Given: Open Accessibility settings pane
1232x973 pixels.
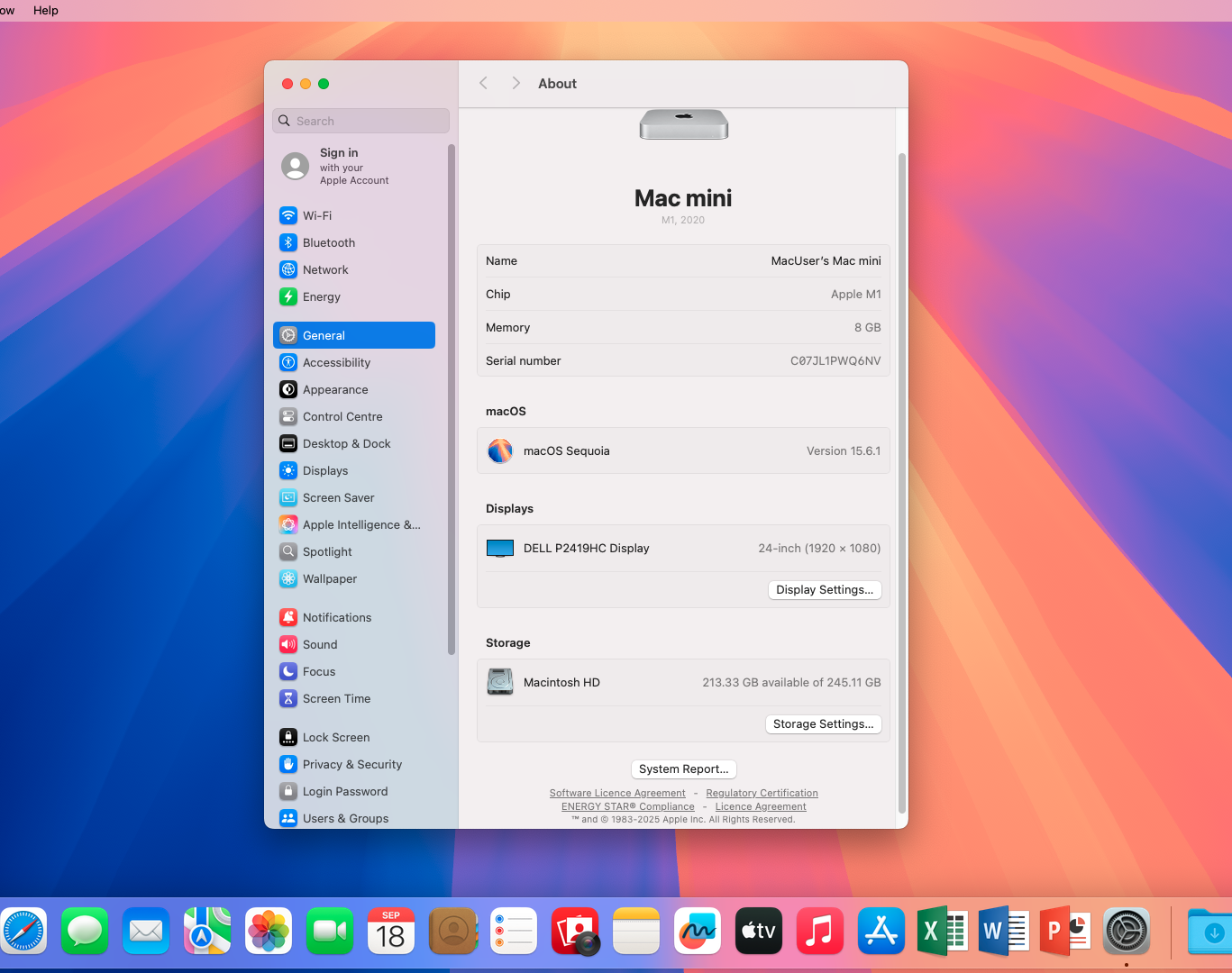Looking at the screenshot, I should 336,363.
